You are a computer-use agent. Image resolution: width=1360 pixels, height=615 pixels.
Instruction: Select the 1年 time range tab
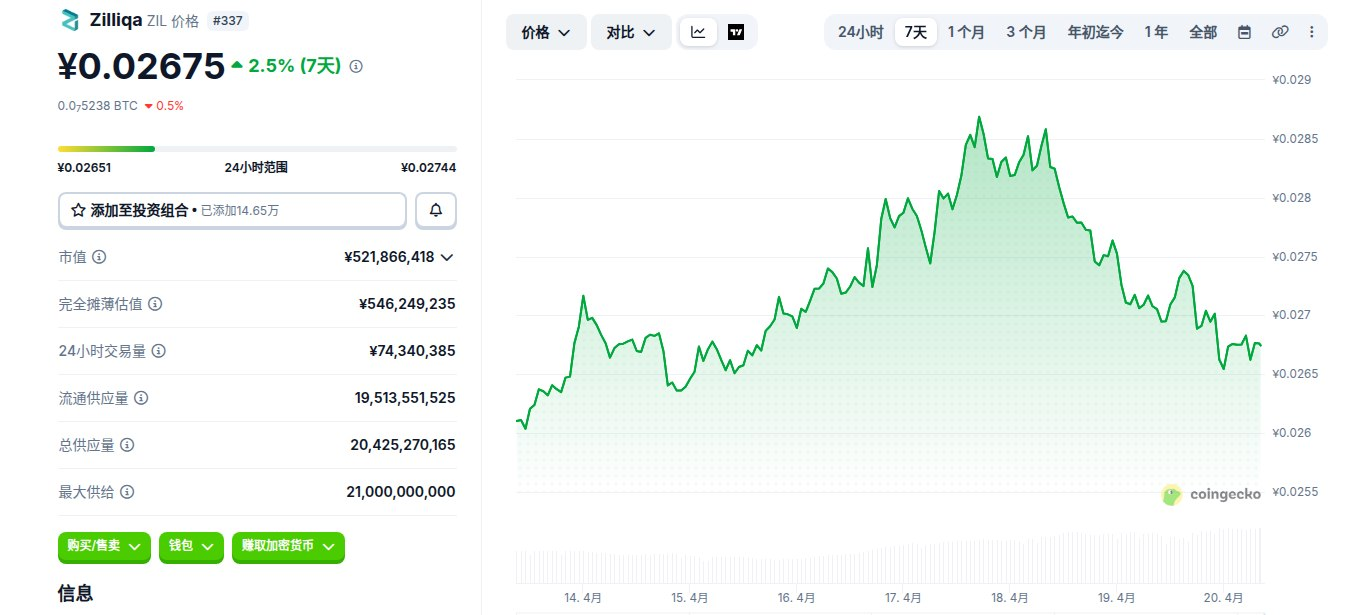[1155, 32]
